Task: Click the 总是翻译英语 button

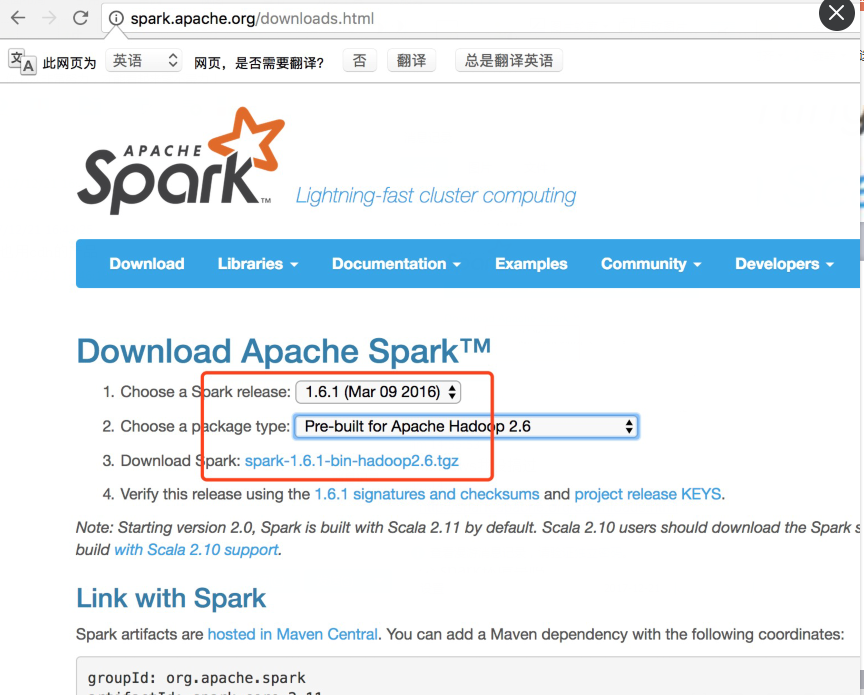Action: click(x=509, y=60)
